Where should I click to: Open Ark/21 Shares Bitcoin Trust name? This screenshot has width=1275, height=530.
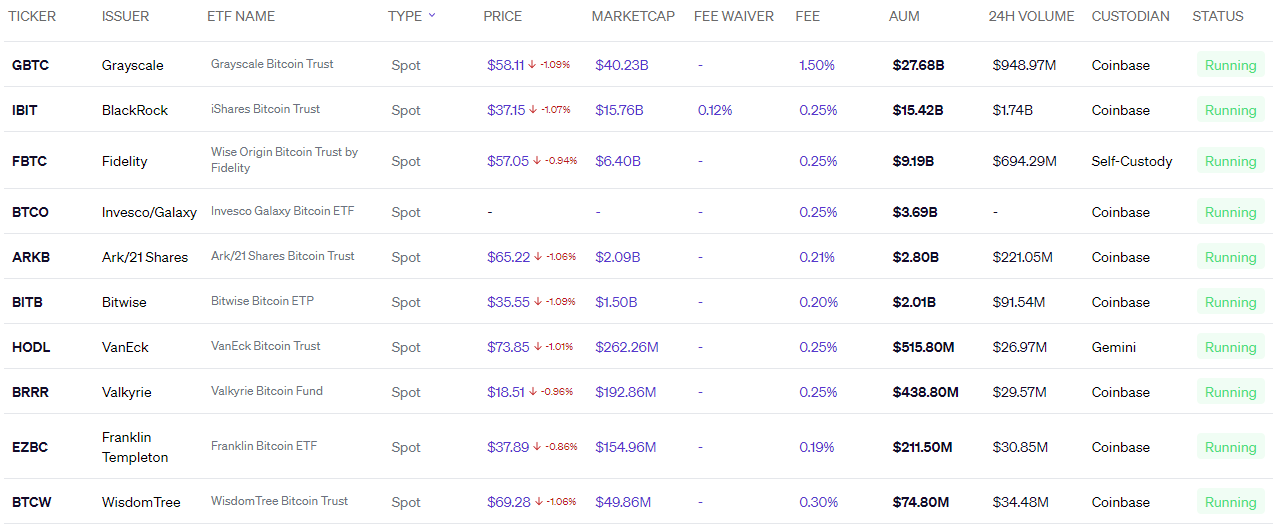[x=283, y=256]
